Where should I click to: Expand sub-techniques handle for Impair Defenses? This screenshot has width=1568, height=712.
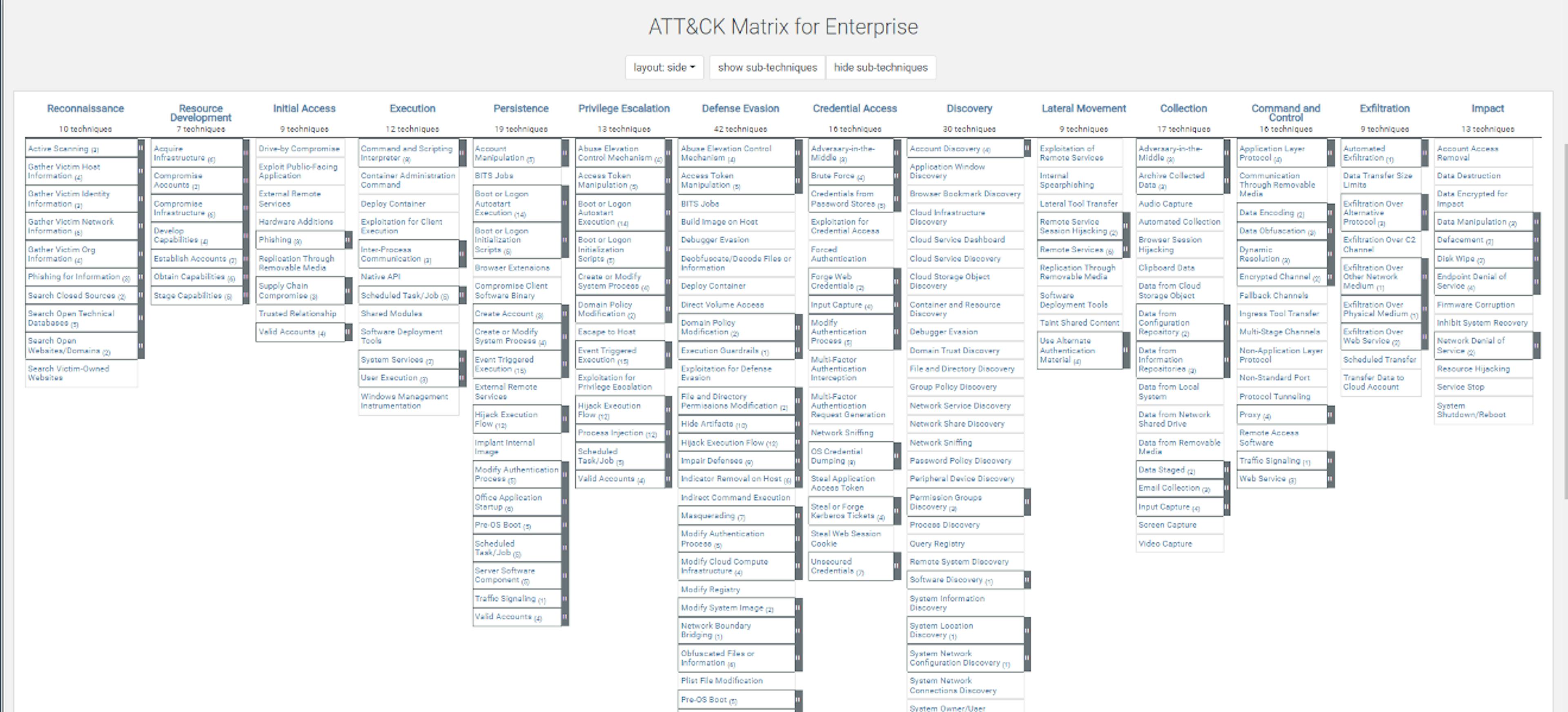(x=799, y=461)
